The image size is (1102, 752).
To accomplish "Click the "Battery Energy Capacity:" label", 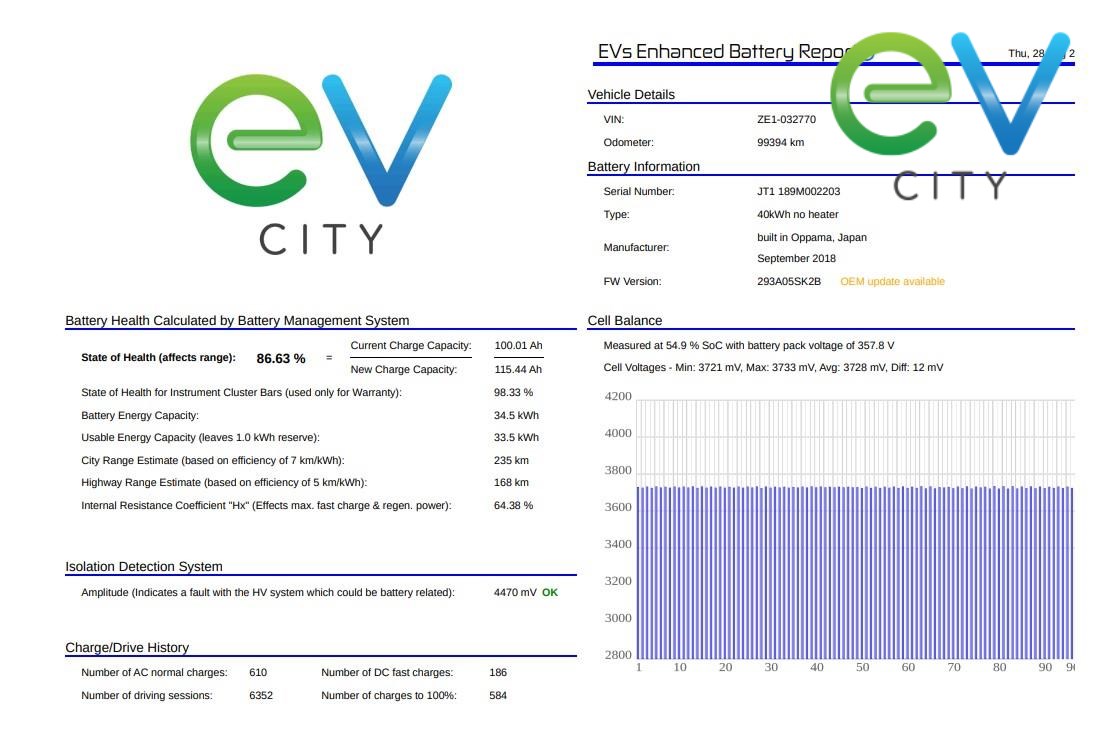I will click(x=140, y=415).
